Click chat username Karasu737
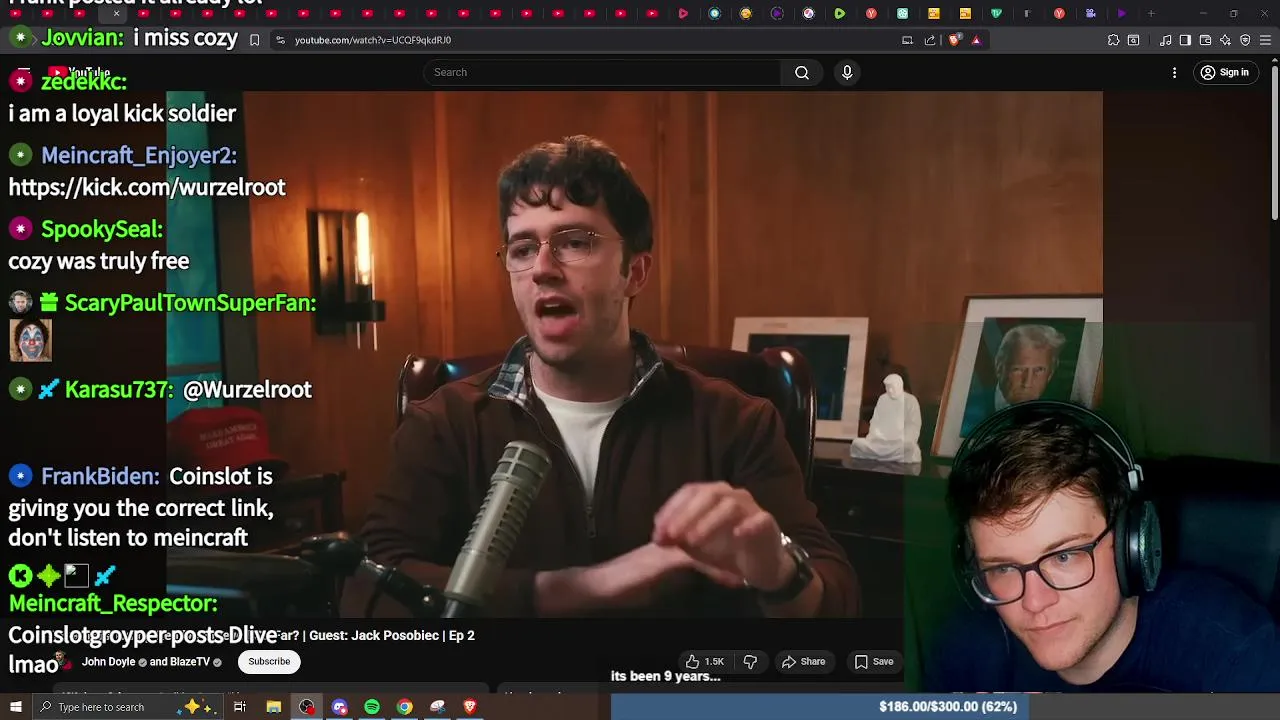This screenshot has height=720, width=1280. pos(119,390)
